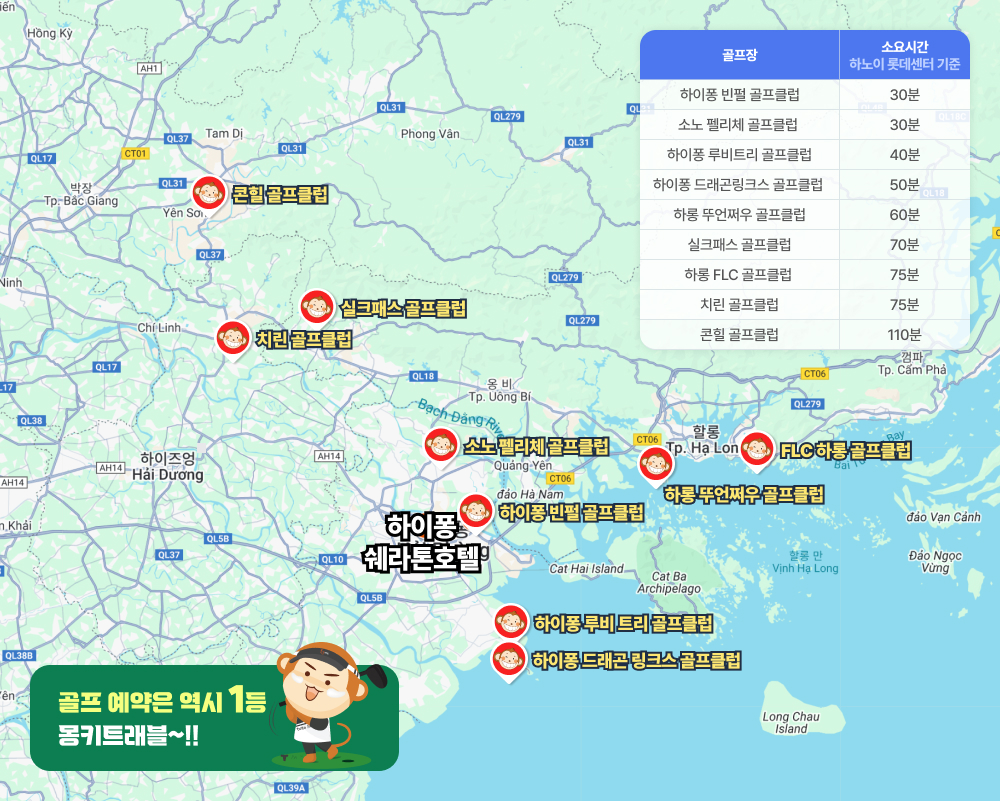1000x801 pixels.
Task: Select the 소노 펠리체 골프클럽 table row name
Action: coord(738,124)
